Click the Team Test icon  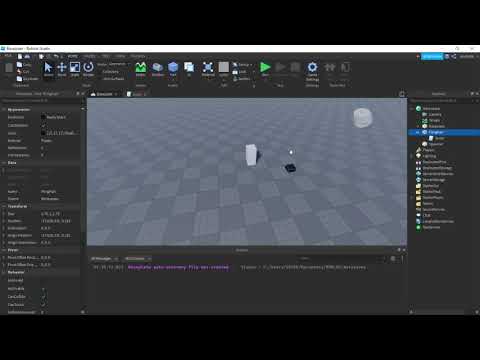pyautogui.click(x=330, y=68)
